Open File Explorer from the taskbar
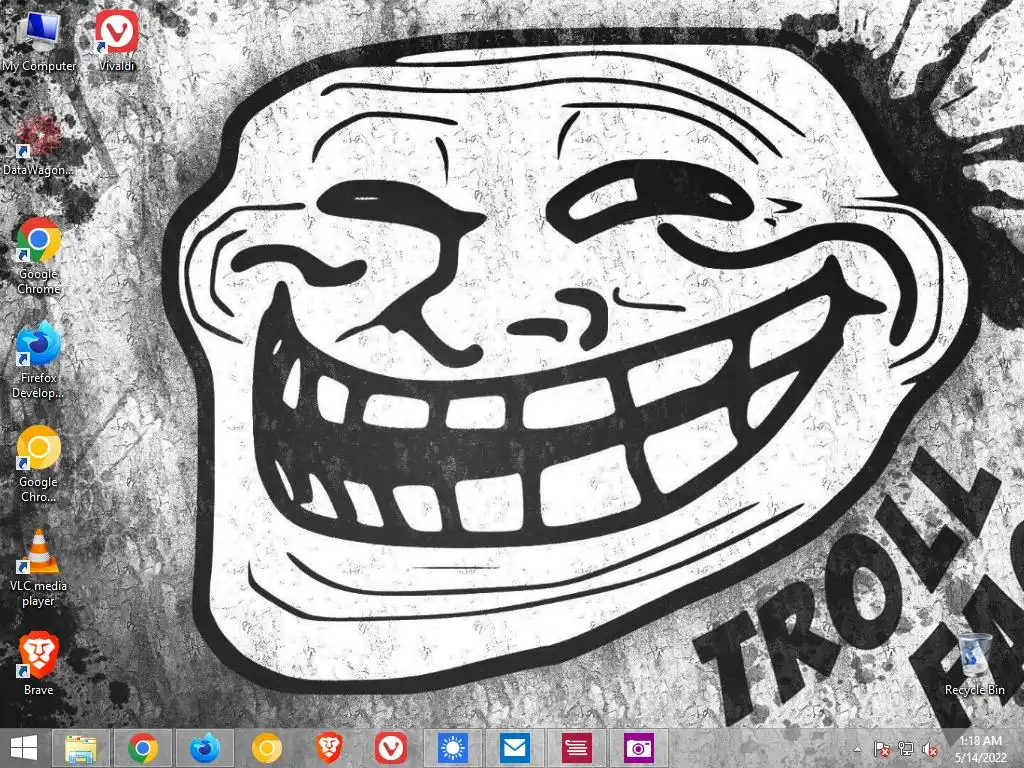 [x=81, y=748]
